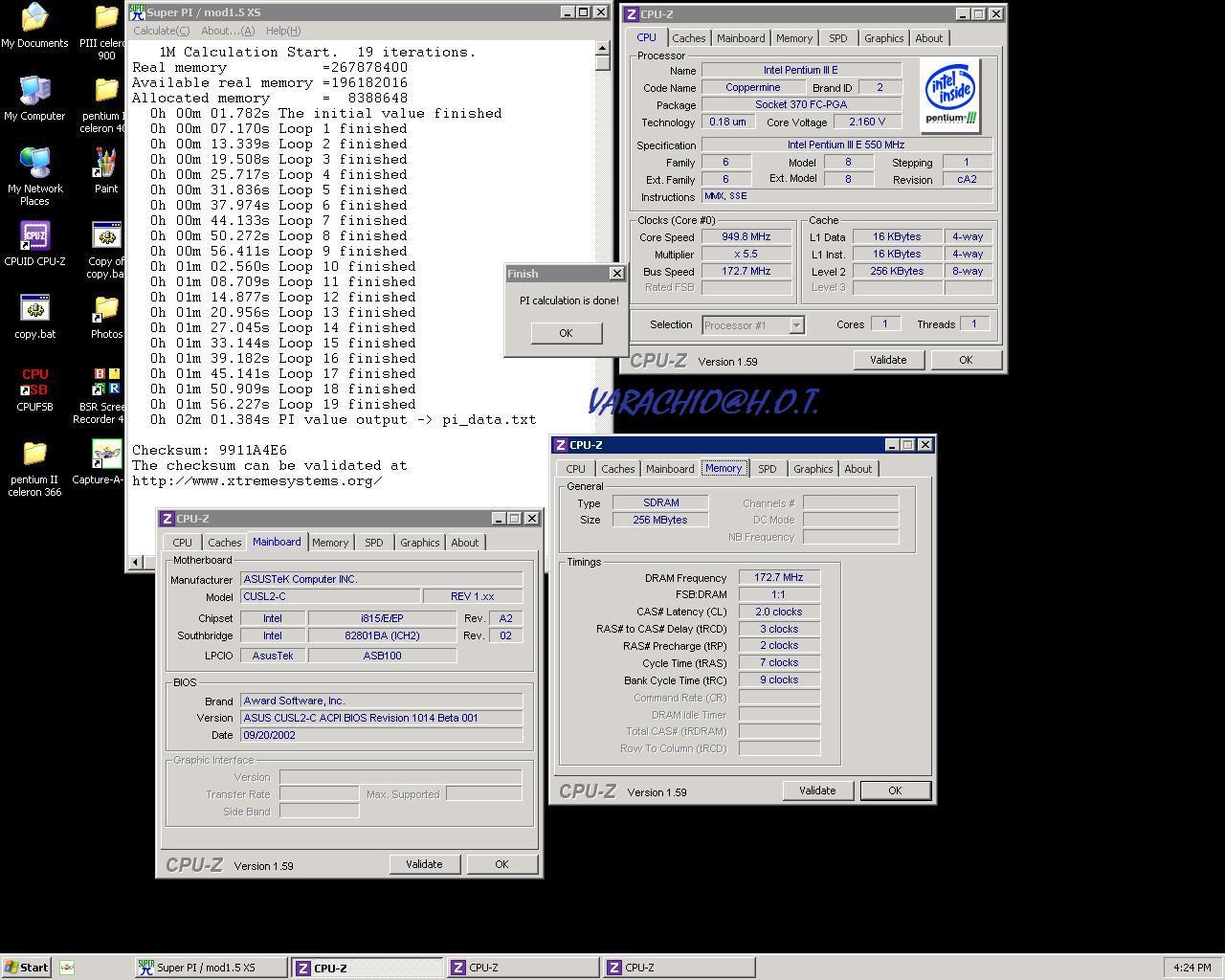1225x980 pixels.
Task: Click the Coppermine code name value
Action: coord(753,88)
